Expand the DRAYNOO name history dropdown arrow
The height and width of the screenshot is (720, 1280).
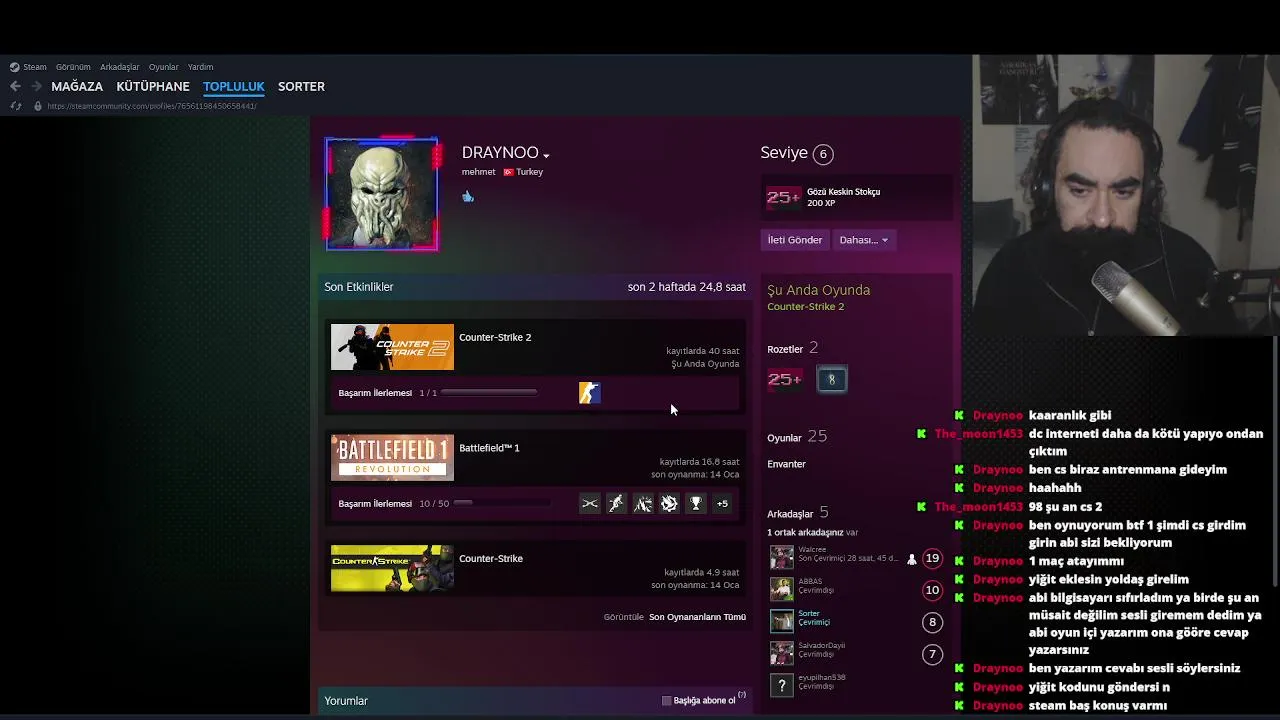546,155
